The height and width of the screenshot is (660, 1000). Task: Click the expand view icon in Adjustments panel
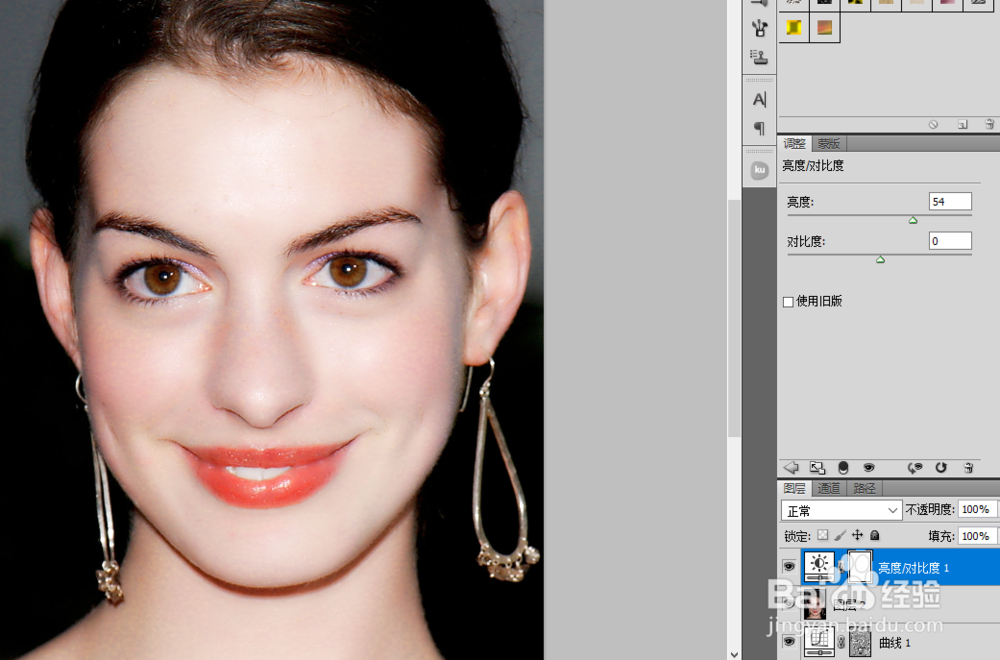(x=817, y=467)
